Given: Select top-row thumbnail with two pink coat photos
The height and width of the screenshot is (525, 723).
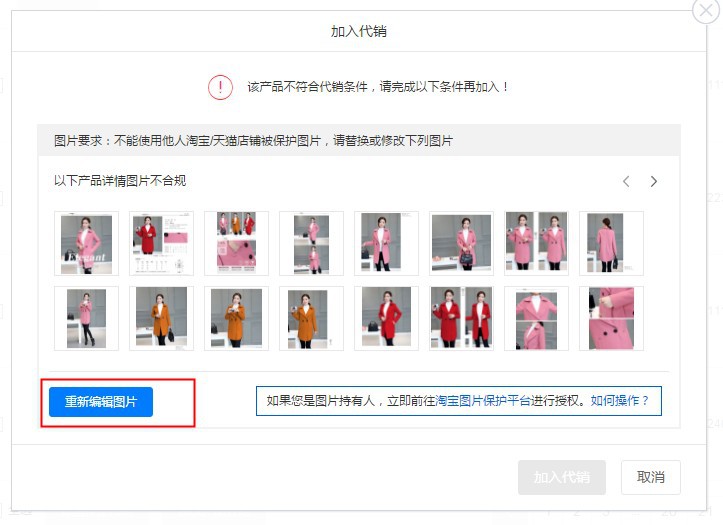Looking at the screenshot, I should (536, 243).
